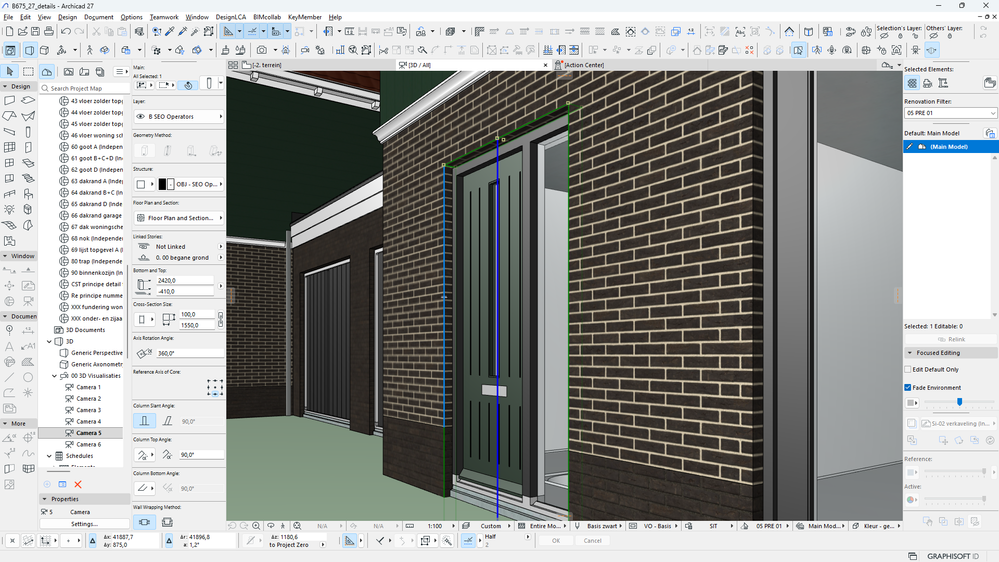
Task: Click the Save (floppy disk) icon
Action: (35, 31)
